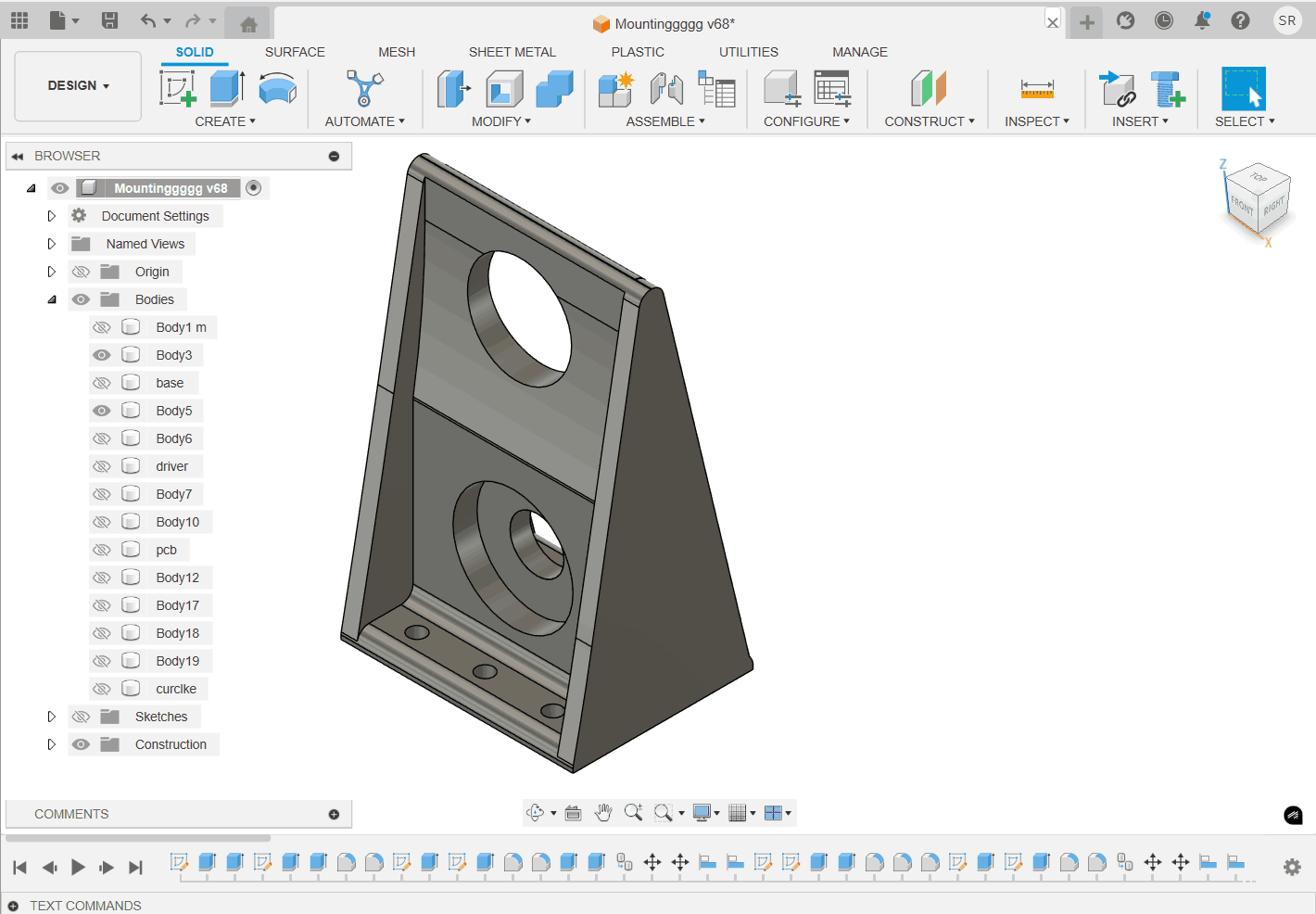Select the Shell tool icon
Screen dimensions: 1316x914
504,89
